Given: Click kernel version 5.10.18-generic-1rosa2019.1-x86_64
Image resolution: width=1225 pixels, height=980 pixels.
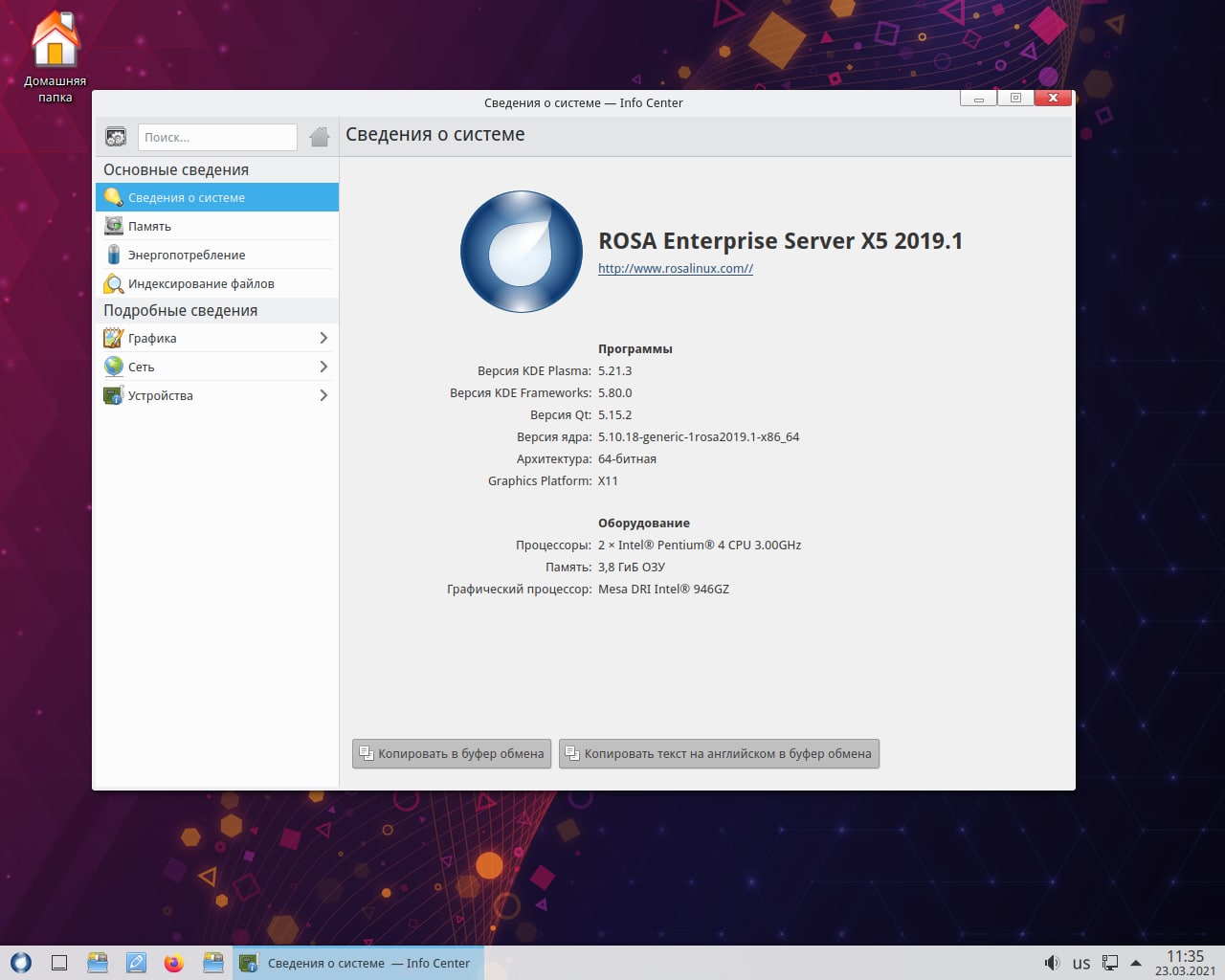Looking at the screenshot, I should pos(699,436).
